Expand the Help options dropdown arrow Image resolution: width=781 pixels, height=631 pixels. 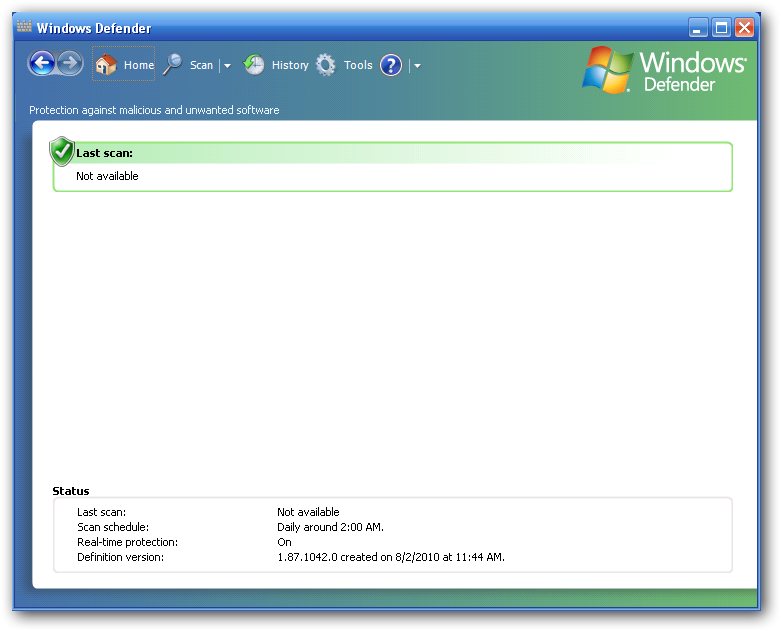pos(417,66)
